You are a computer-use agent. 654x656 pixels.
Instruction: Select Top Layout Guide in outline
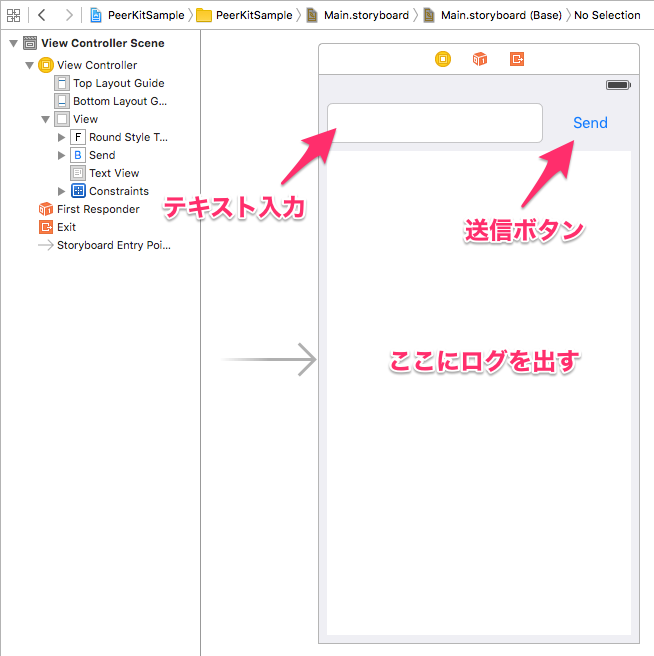tap(118, 83)
